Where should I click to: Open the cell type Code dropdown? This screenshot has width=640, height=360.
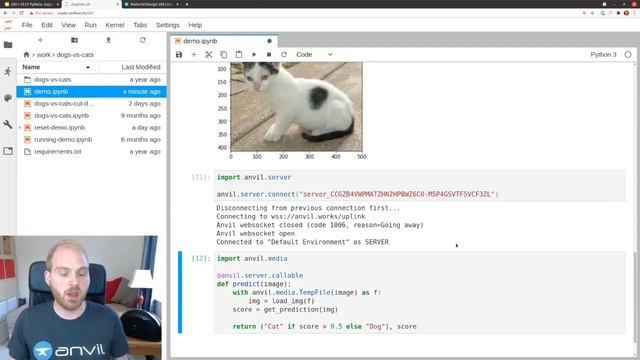tap(314, 54)
